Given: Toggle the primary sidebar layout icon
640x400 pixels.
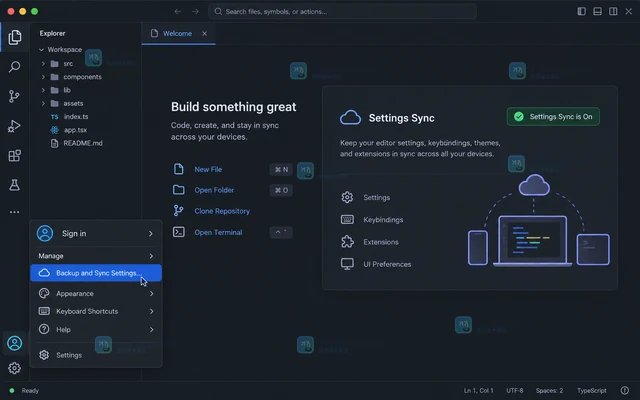Looking at the screenshot, I should pyautogui.click(x=582, y=11).
